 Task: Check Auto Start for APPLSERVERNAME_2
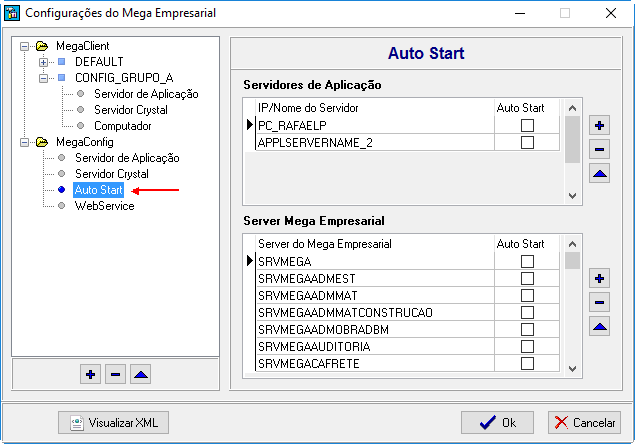[527, 143]
